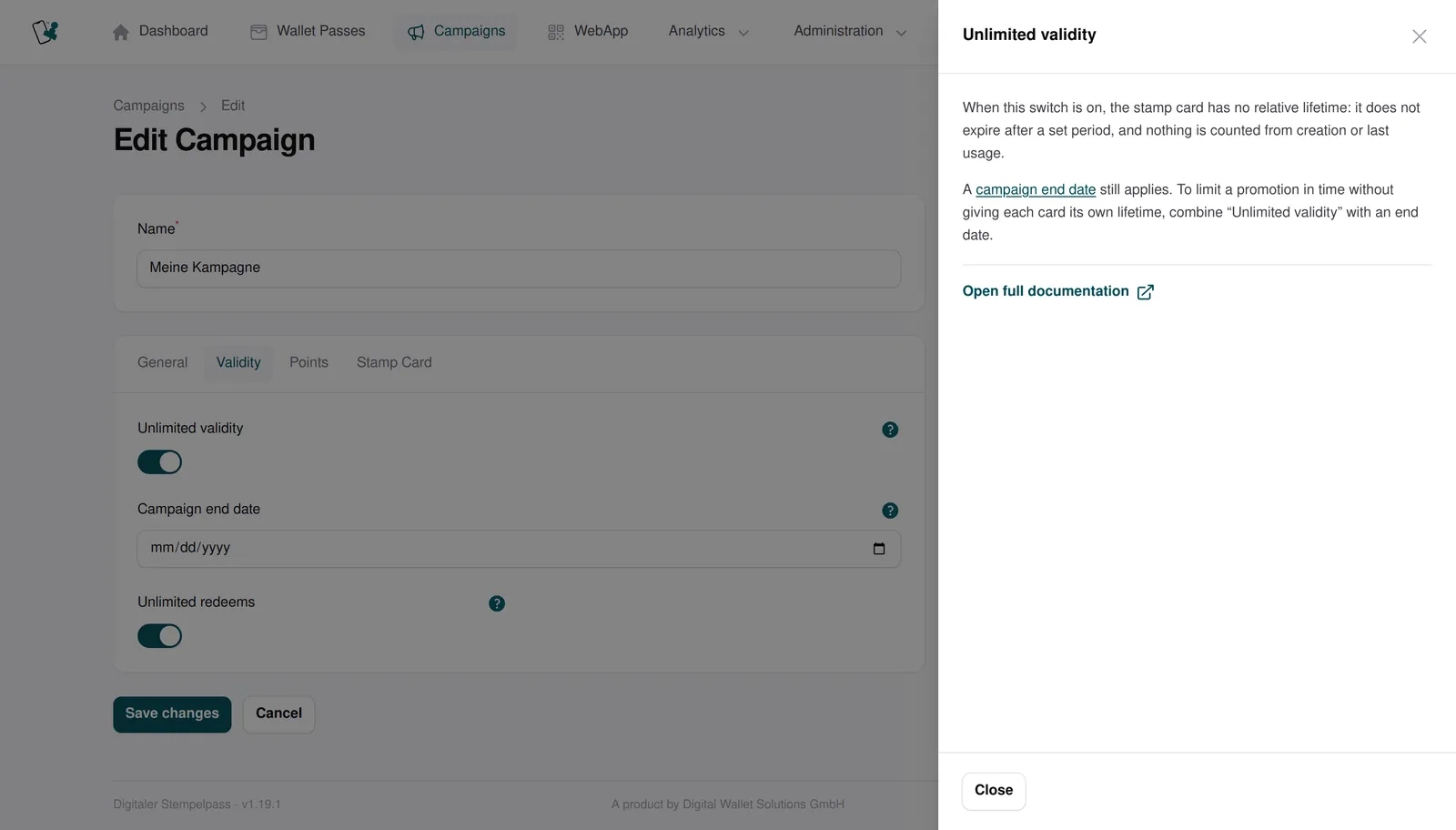Open the General tab
The image size is (1456, 830).
(162, 362)
